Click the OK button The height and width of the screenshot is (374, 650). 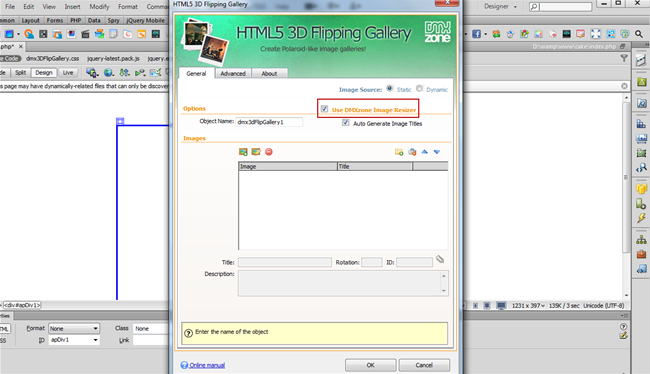pyautogui.click(x=371, y=365)
